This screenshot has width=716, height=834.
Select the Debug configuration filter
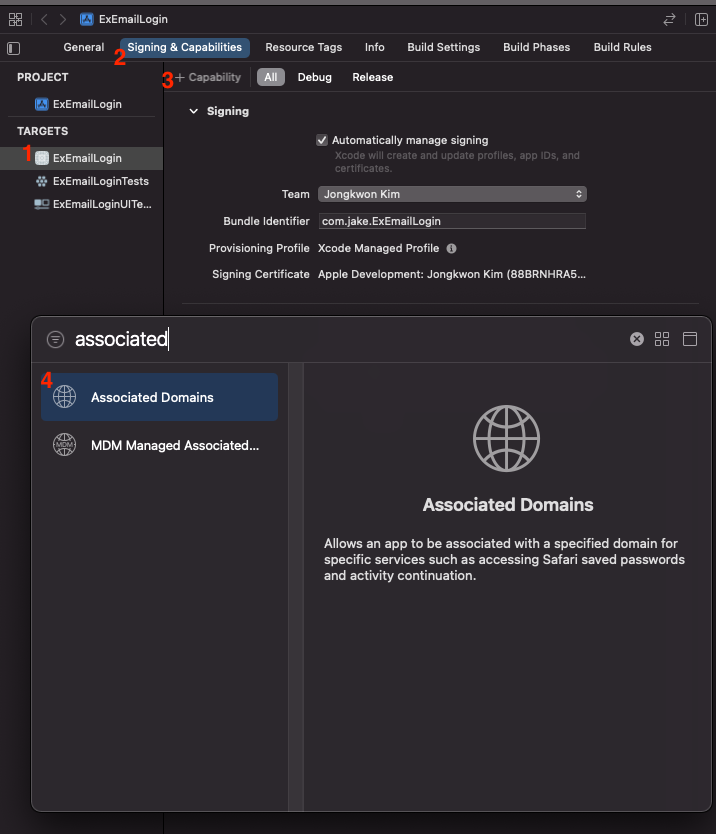(314, 77)
